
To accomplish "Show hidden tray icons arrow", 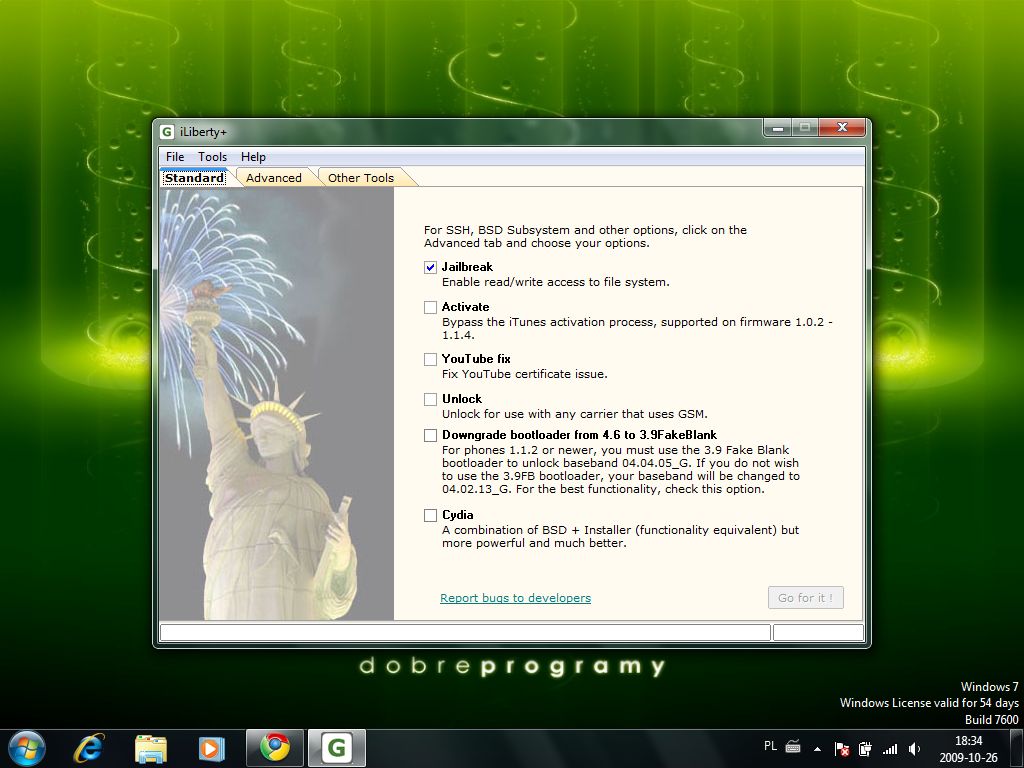I will coord(817,748).
